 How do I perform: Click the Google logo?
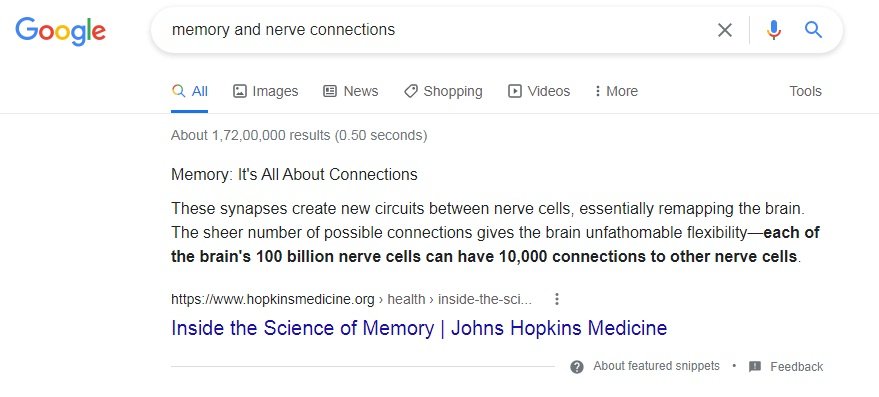coord(61,31)
